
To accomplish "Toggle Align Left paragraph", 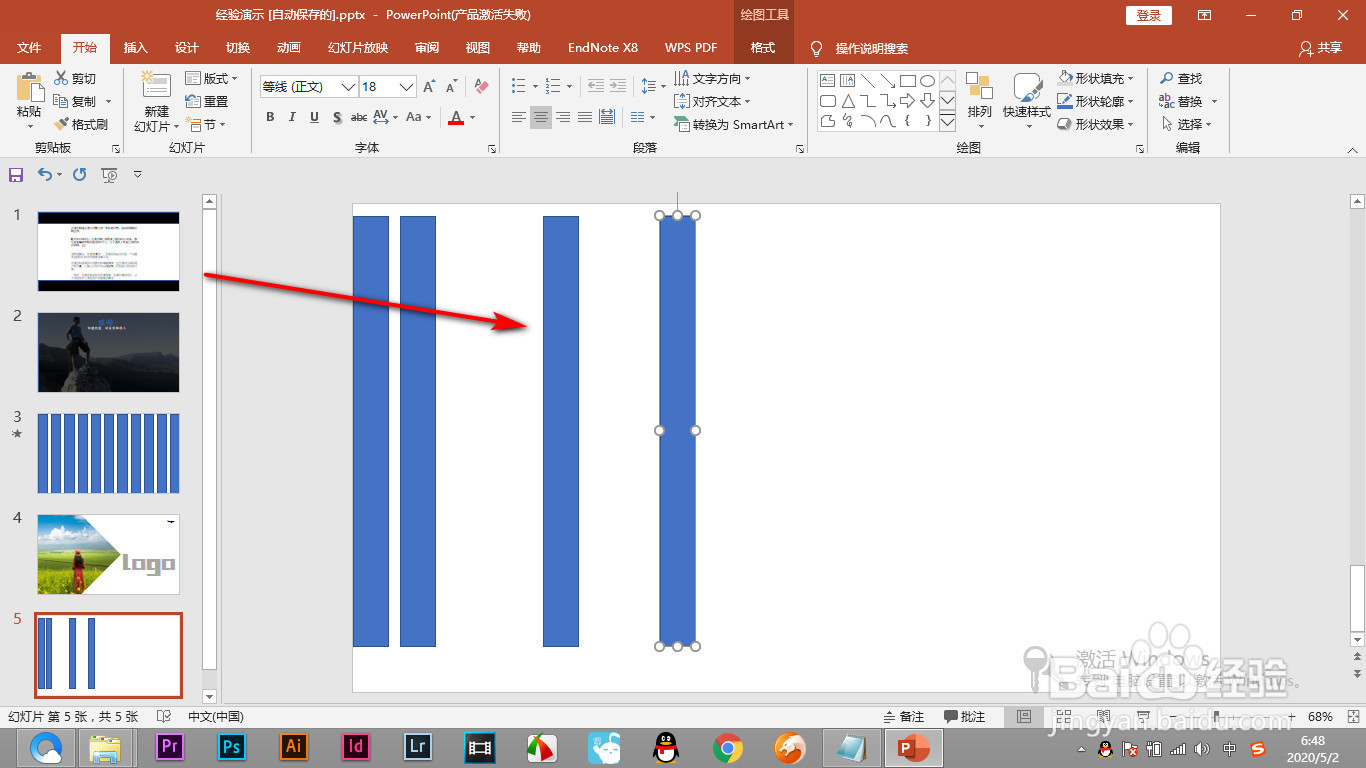I will [518, 117].
